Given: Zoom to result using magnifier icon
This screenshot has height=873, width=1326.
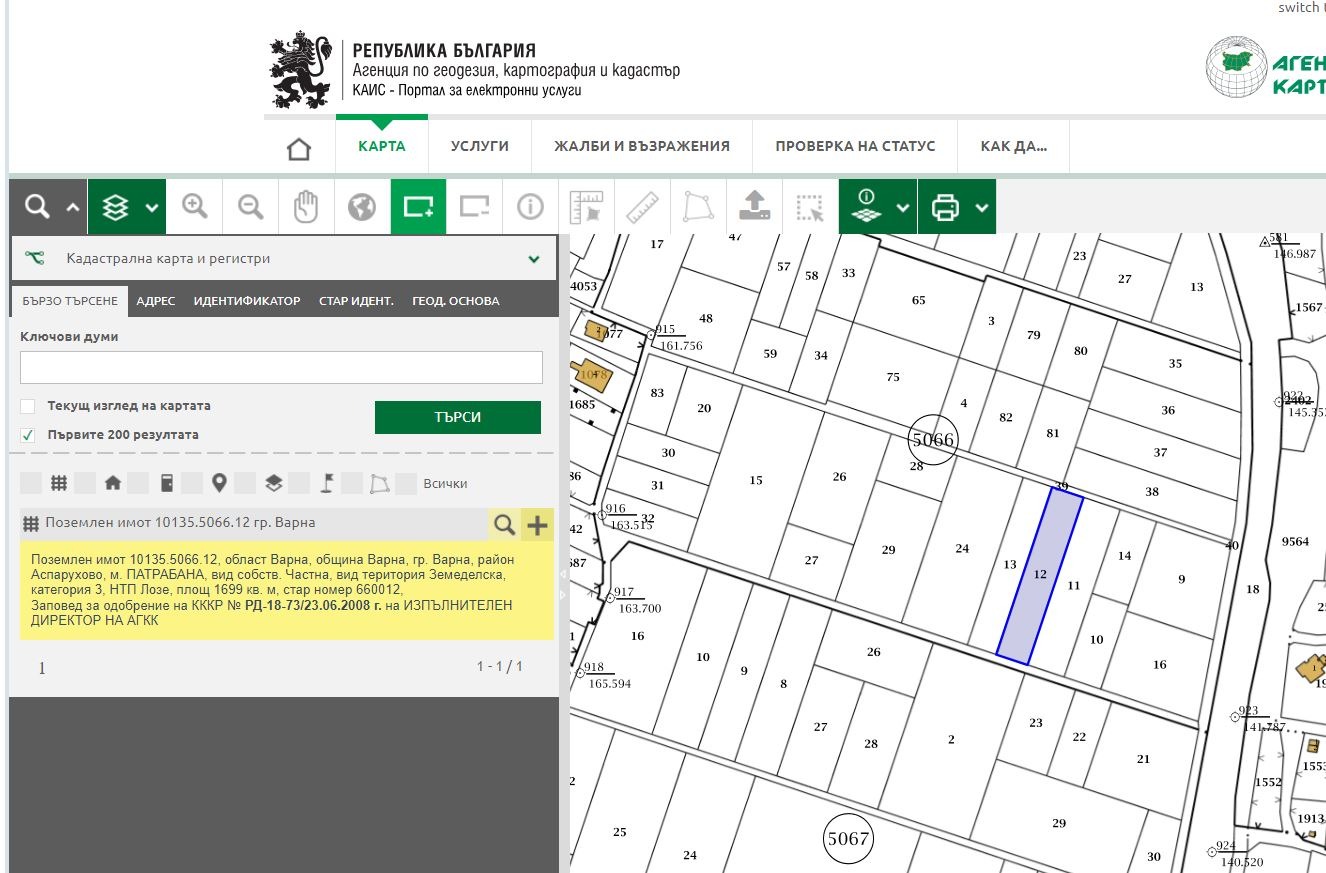Looking at the screenshot, I should pos(505,524).
